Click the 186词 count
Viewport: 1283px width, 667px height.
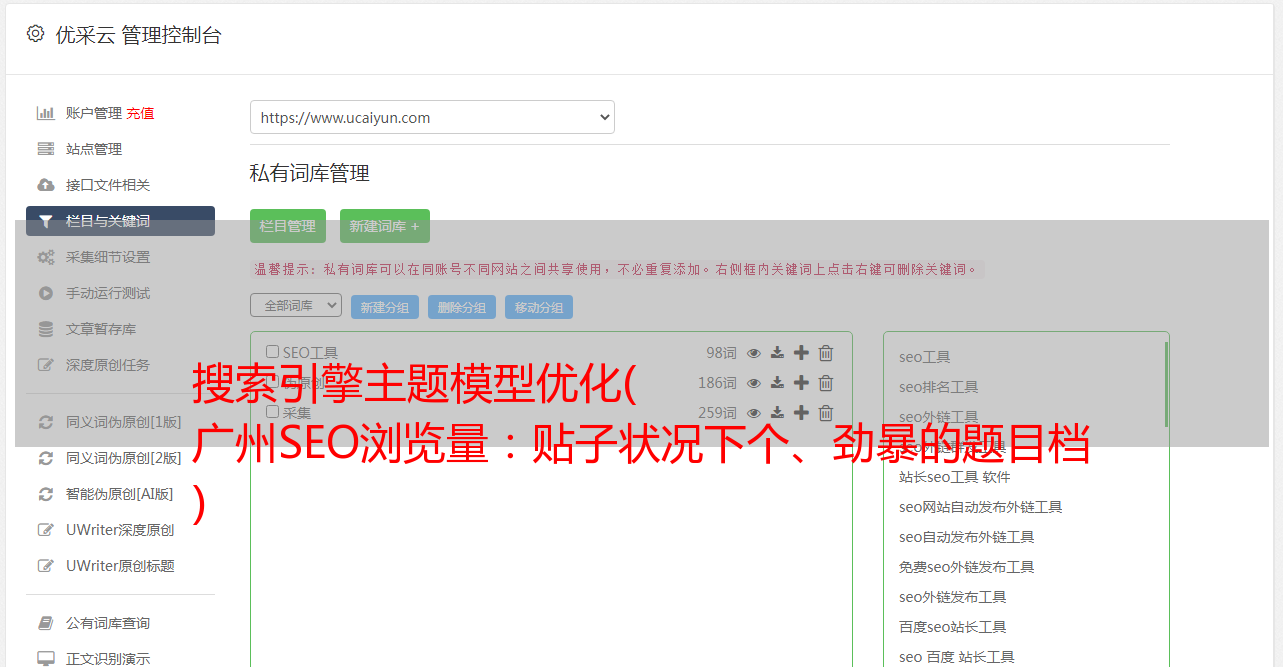click(x=717, y=383)
